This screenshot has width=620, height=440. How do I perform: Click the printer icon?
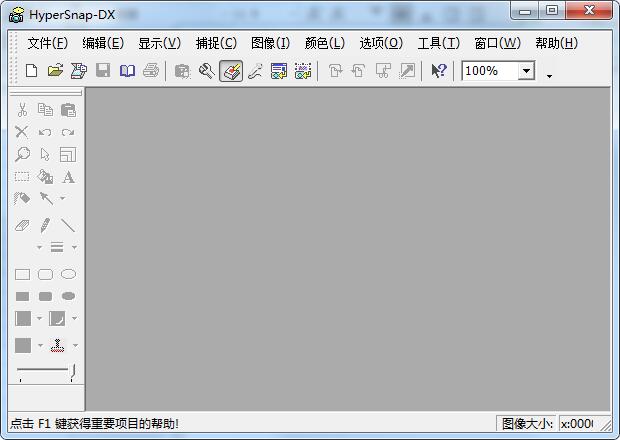coord(151,71)
